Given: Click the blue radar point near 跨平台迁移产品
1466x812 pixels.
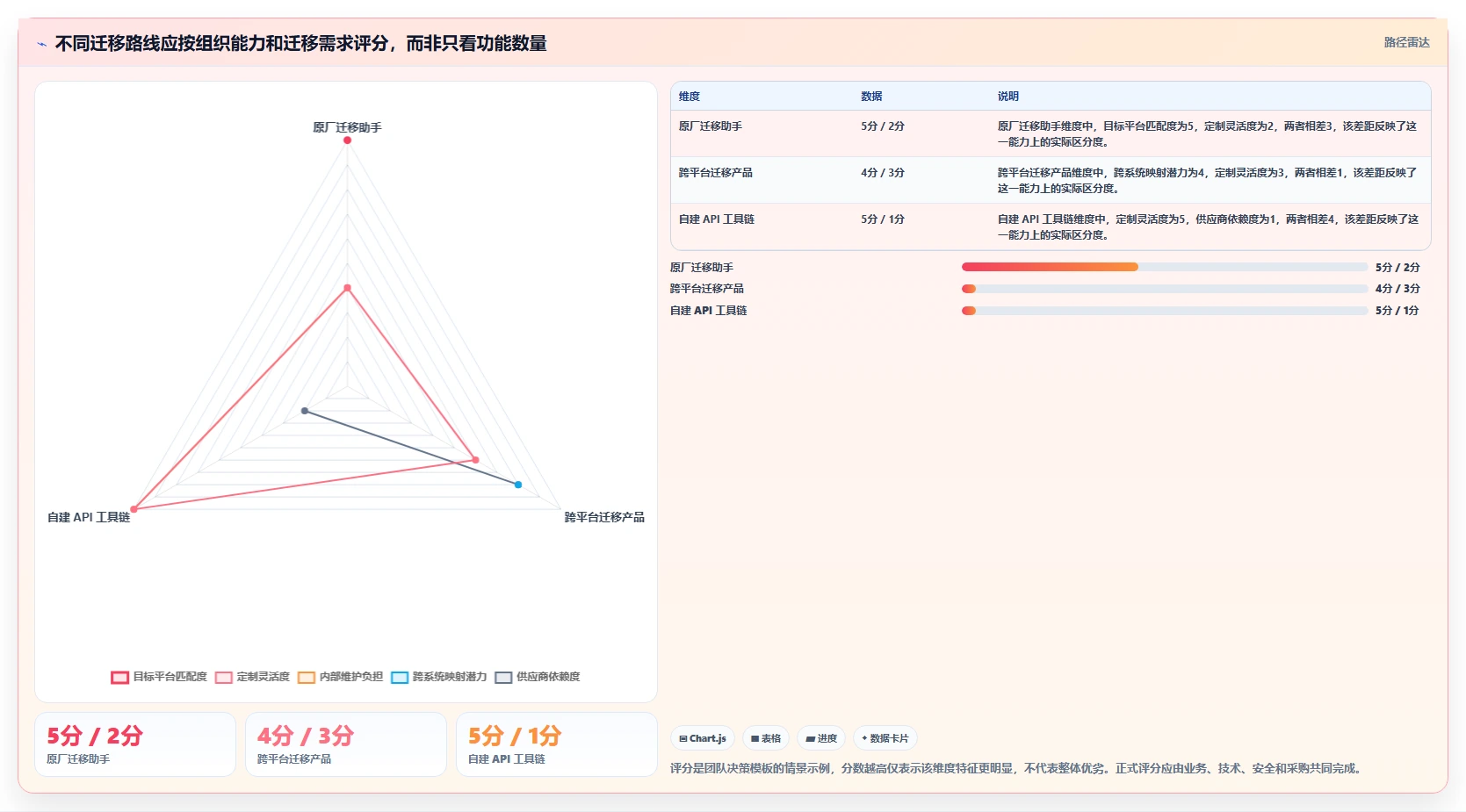Looking at the screenshot, I should [517, 485].
